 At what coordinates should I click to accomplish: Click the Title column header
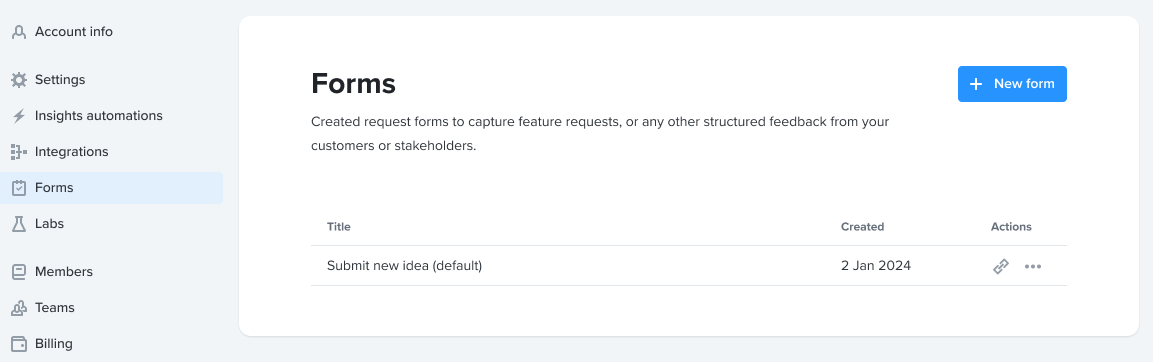pos(339,227)
